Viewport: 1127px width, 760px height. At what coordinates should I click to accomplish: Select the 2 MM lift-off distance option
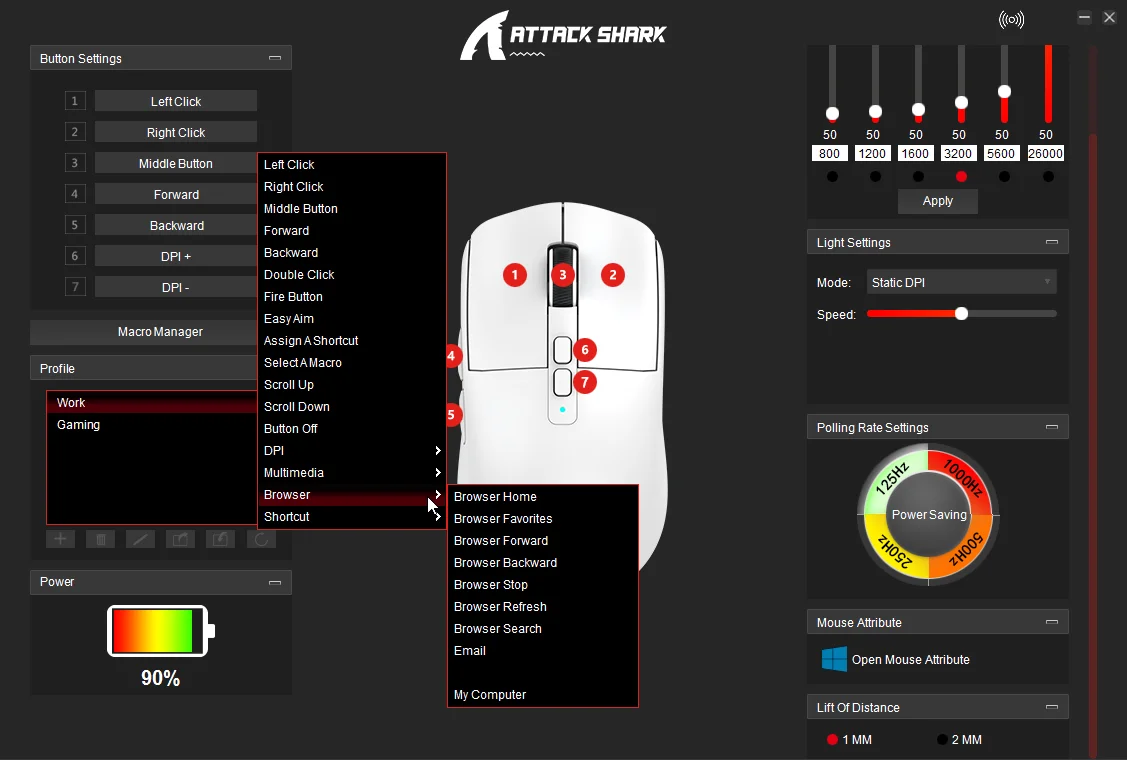click(942, 740)
